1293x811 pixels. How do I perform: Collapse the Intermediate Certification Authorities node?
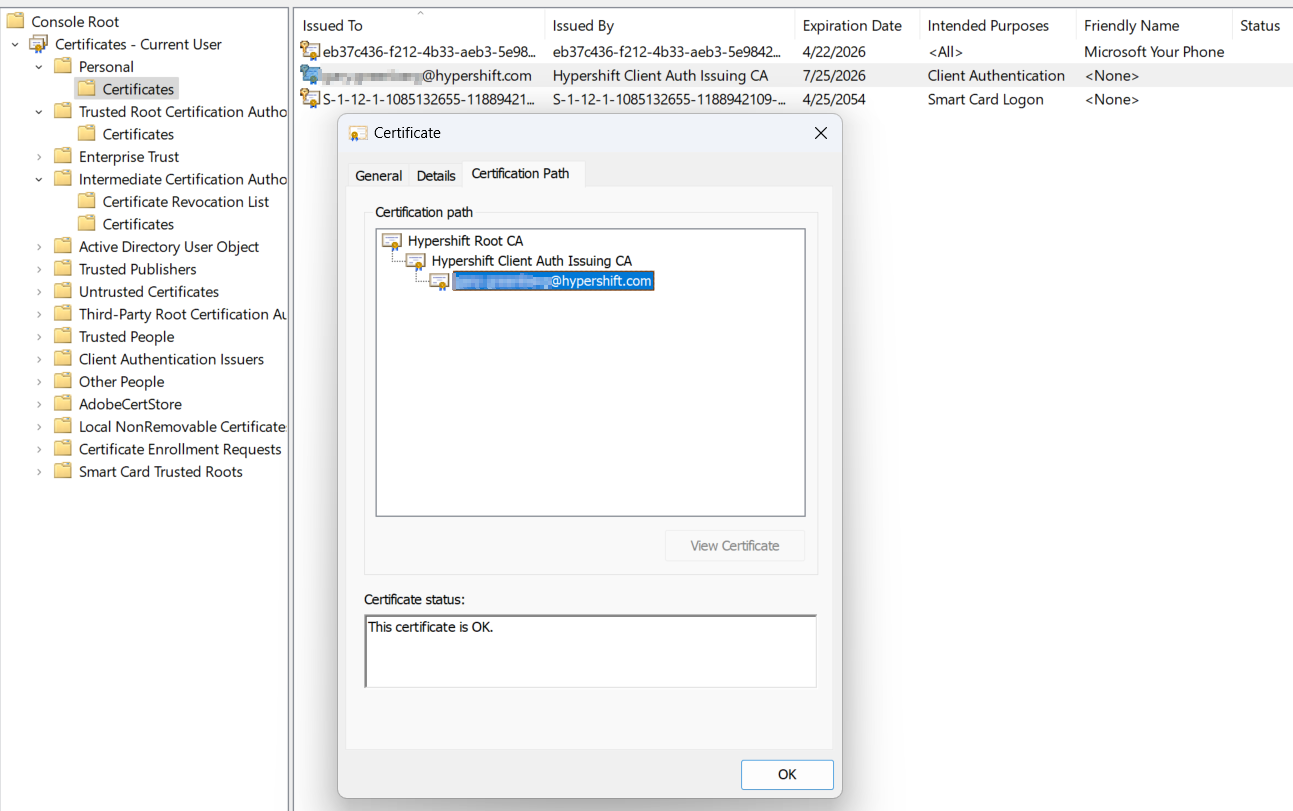point(39,179)
